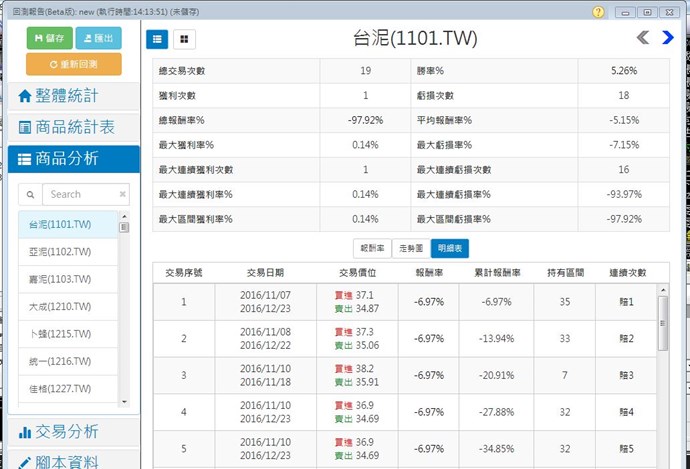Switch to the list view icon
Viewport: 690px width, 469px height.
point(158,39)
